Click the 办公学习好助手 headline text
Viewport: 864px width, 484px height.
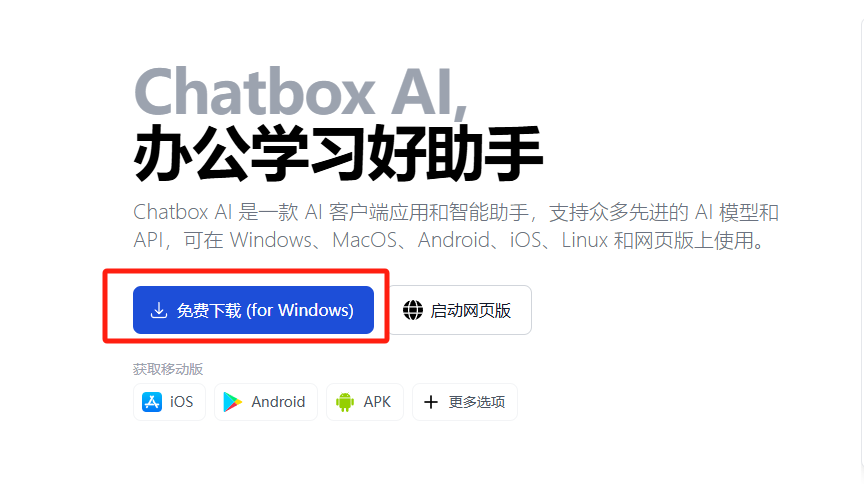(x=338, y=153)
